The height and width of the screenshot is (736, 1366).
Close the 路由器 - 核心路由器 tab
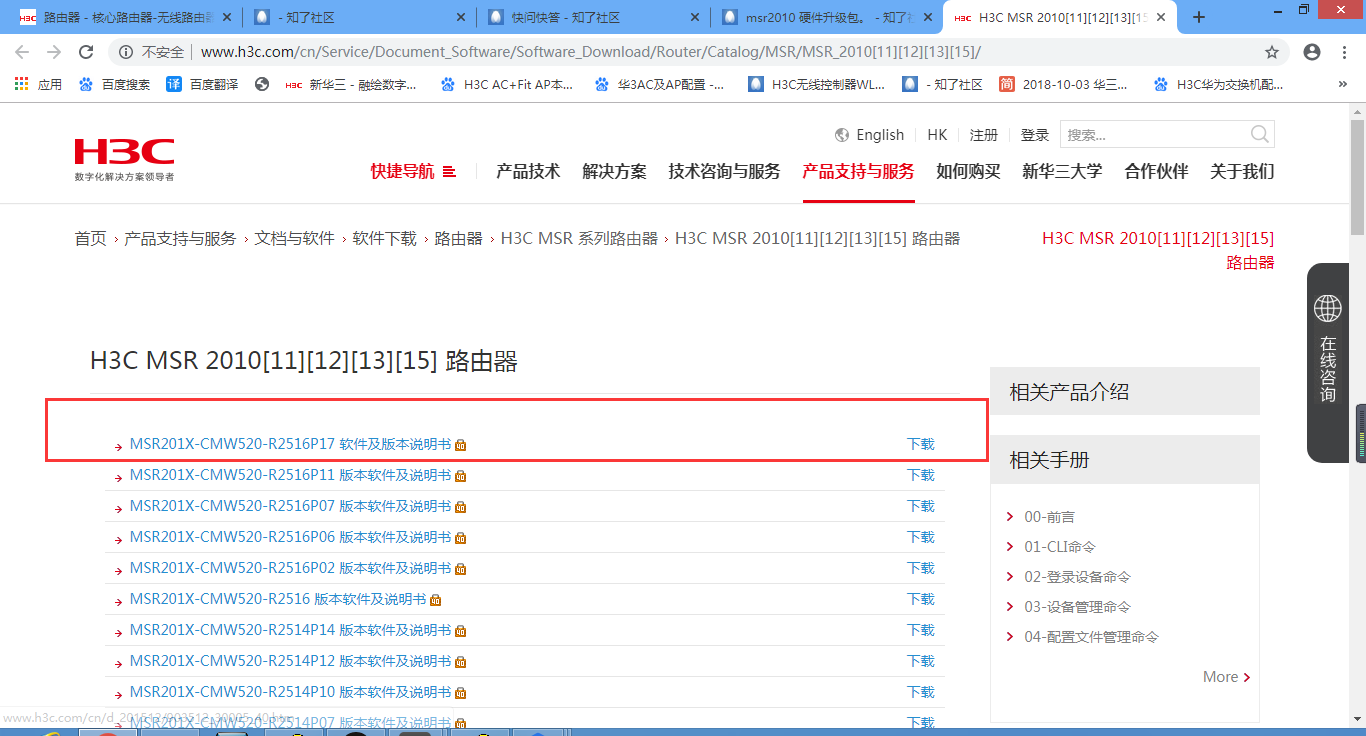(227, 17)
